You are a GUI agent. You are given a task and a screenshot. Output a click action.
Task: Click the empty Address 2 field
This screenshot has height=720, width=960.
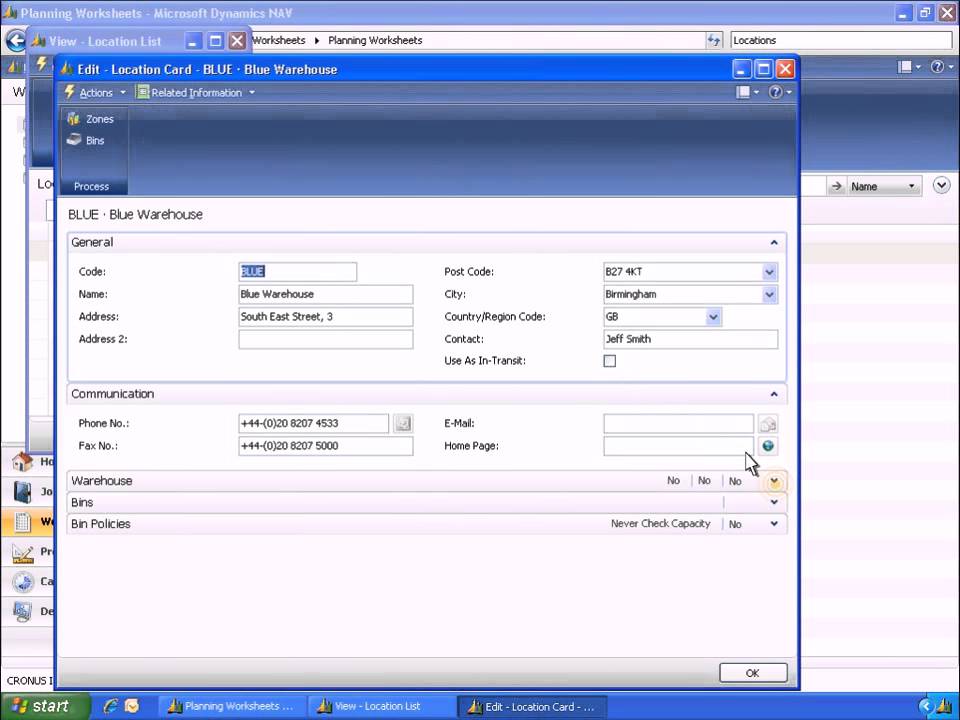pyautogui.click(x=326, y=339)
